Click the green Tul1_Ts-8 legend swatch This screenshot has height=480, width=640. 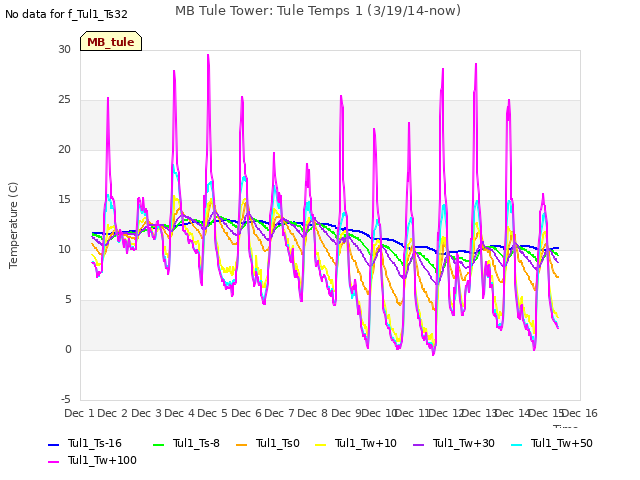[x=158, y=444]
